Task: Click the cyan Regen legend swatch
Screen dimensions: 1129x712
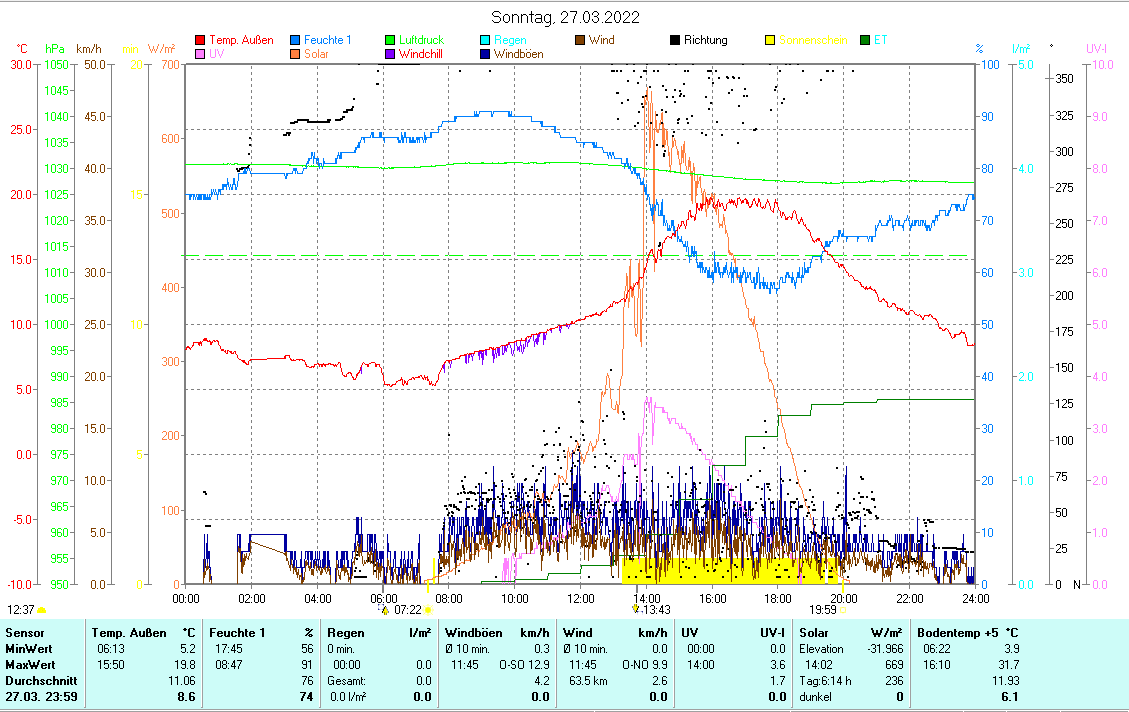Action: (486, 40)
